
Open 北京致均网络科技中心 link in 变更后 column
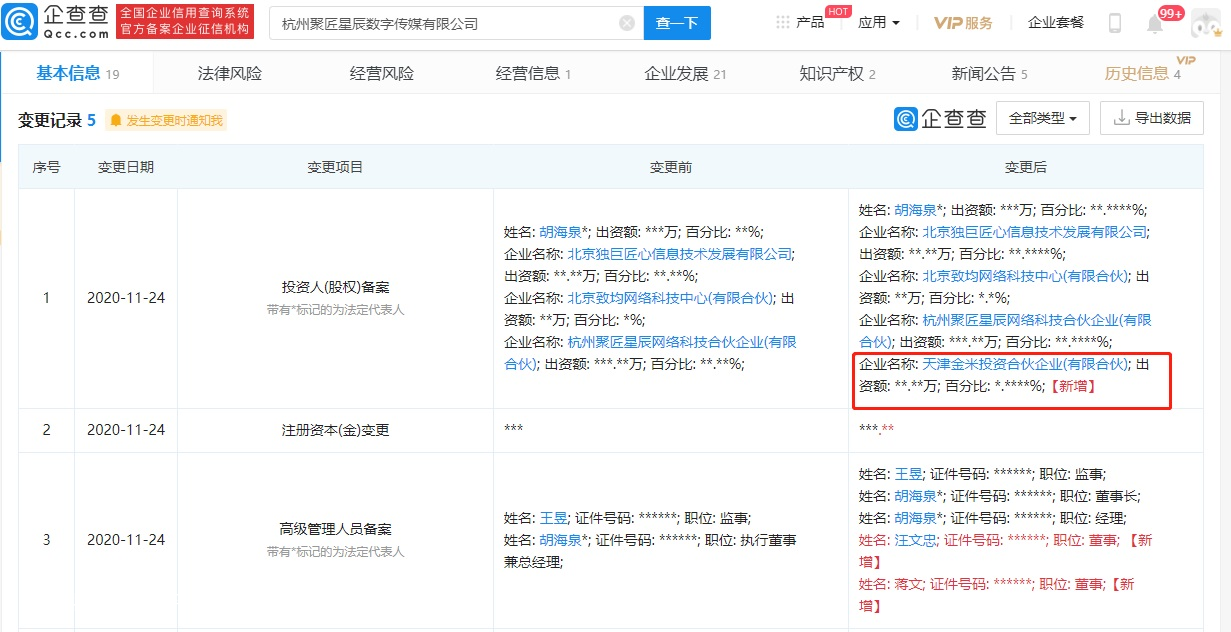coord(1024,276)
